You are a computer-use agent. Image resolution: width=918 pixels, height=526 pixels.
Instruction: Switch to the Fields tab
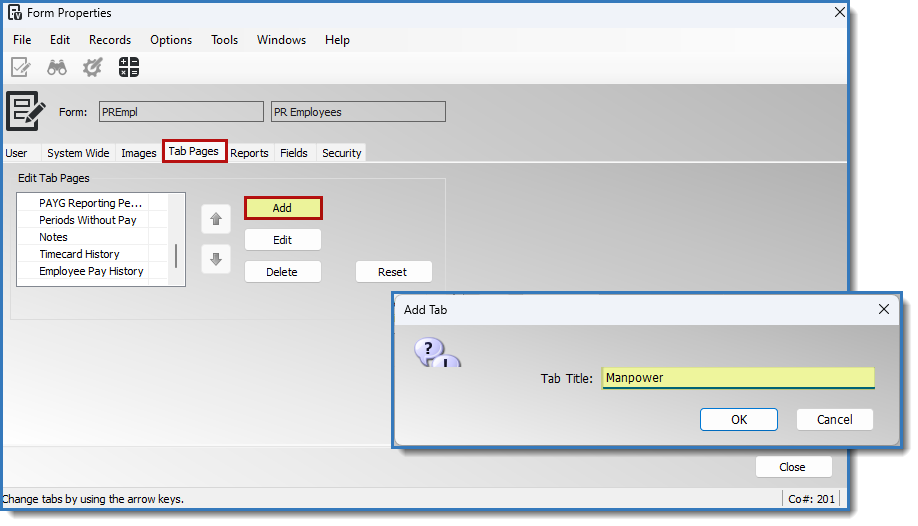294,153
